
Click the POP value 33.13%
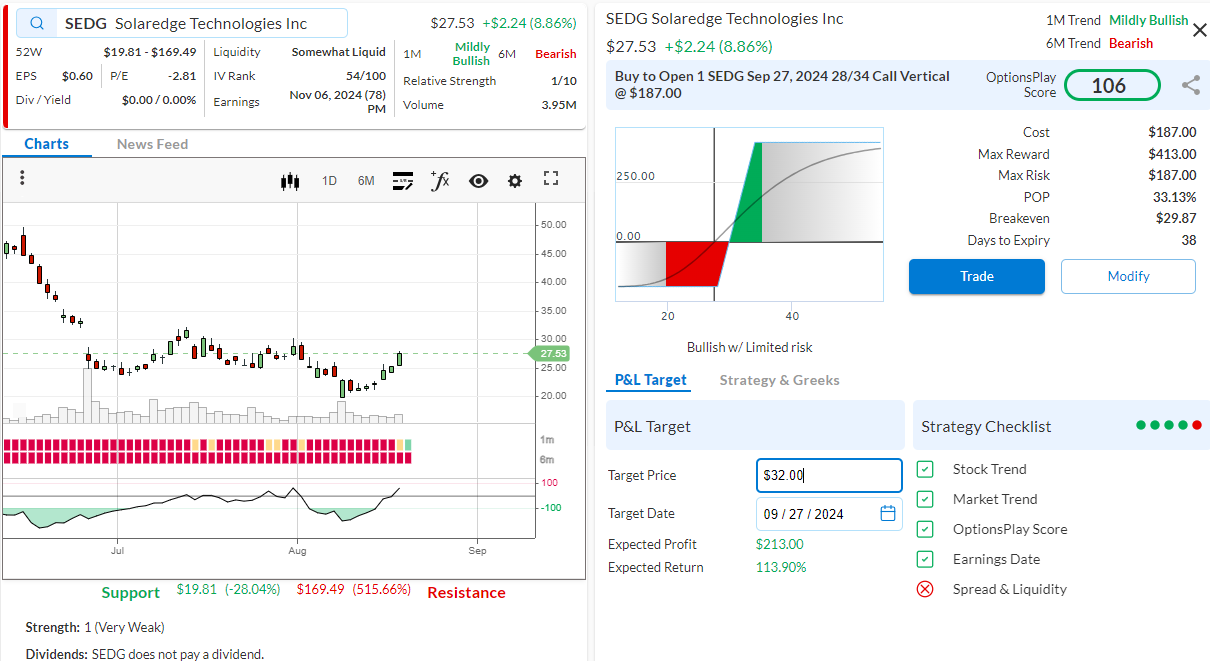point(1174,197)
